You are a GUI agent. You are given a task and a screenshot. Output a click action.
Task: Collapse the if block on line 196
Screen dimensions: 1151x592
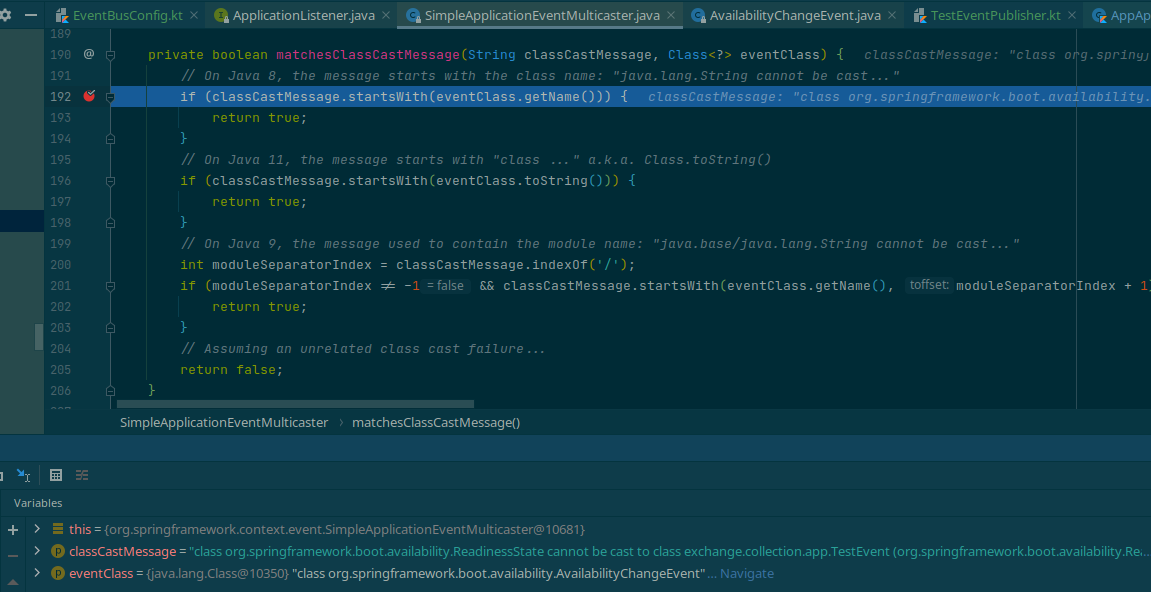pyautogui.click(x=110, y=181)
